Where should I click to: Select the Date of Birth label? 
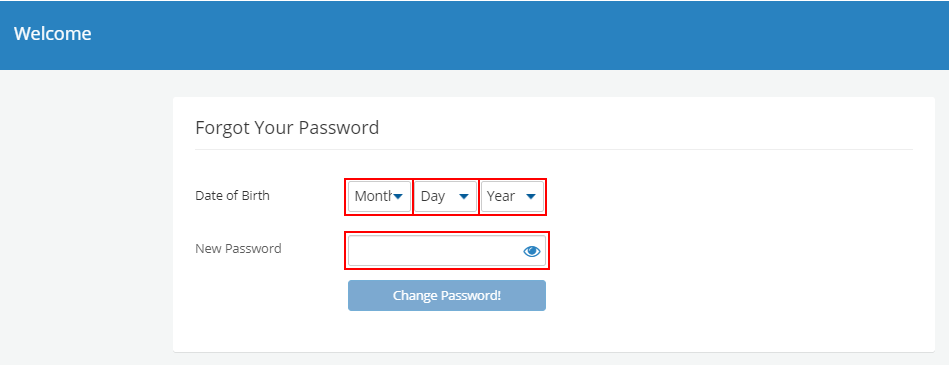(x=232, y=196)
